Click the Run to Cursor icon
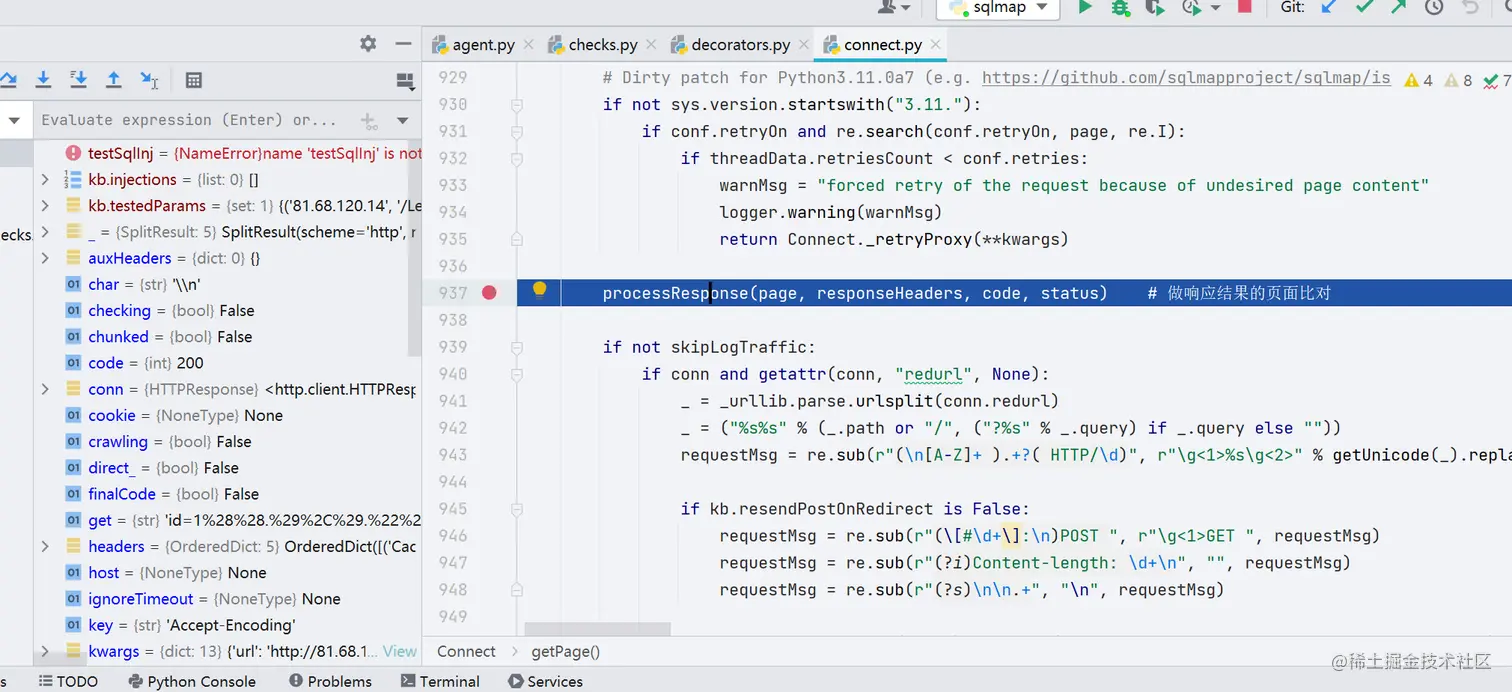Image resolution: width=1512 pixels, height=692 pixels. [x=149, y=80]
